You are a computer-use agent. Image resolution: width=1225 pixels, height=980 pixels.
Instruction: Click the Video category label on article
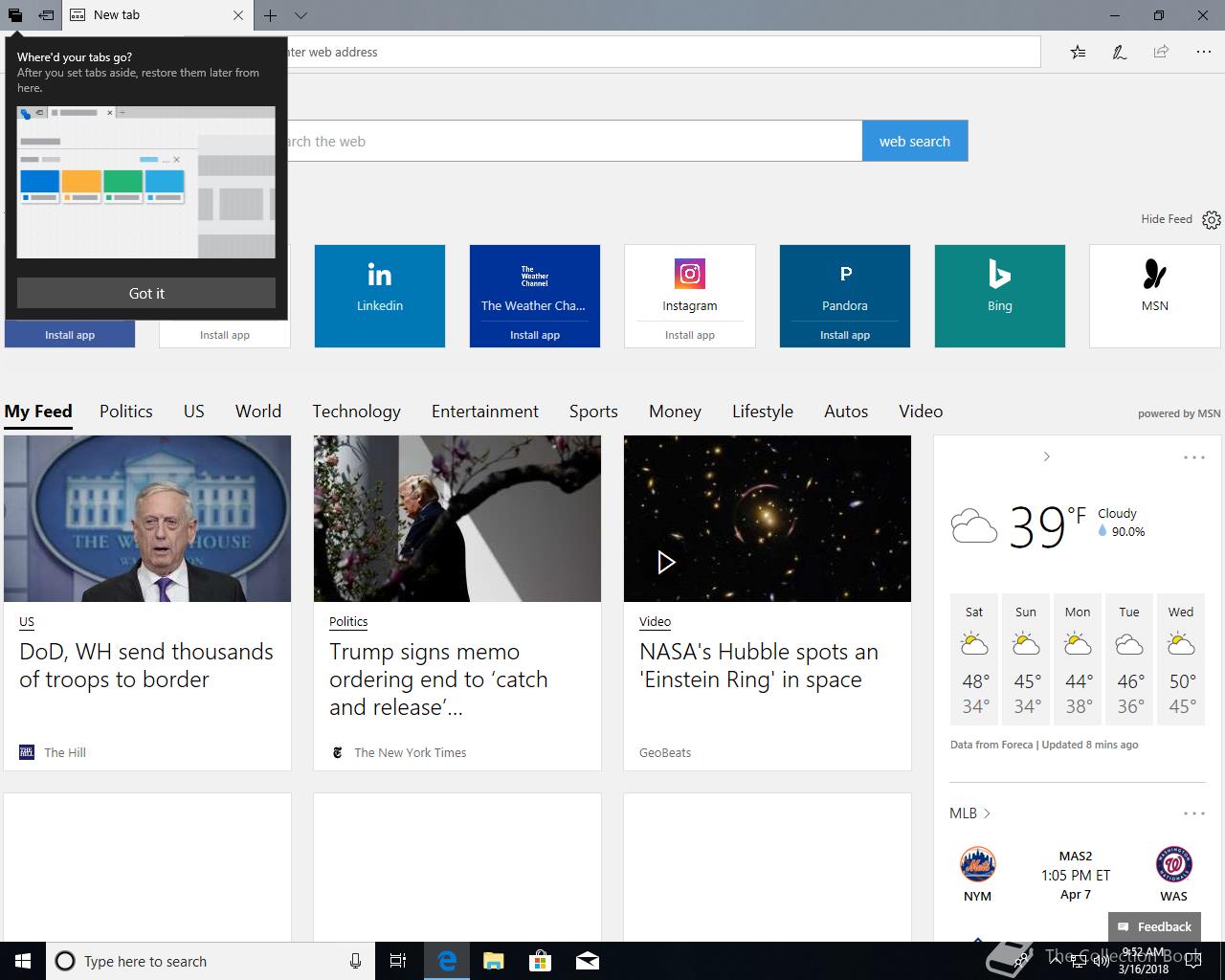click(x=655, y=622)
